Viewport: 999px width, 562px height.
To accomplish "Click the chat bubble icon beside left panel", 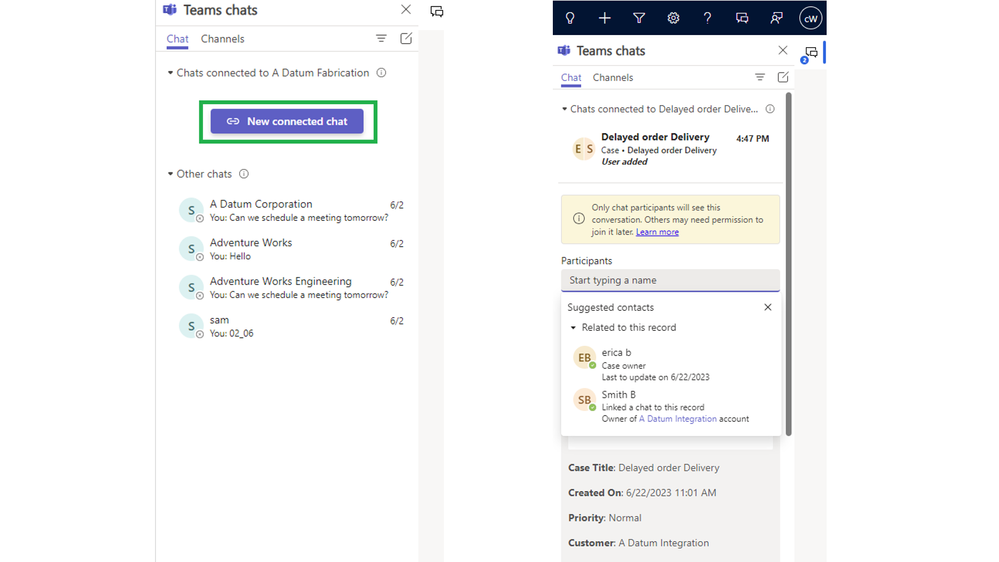I will click(x=436, y=11).
